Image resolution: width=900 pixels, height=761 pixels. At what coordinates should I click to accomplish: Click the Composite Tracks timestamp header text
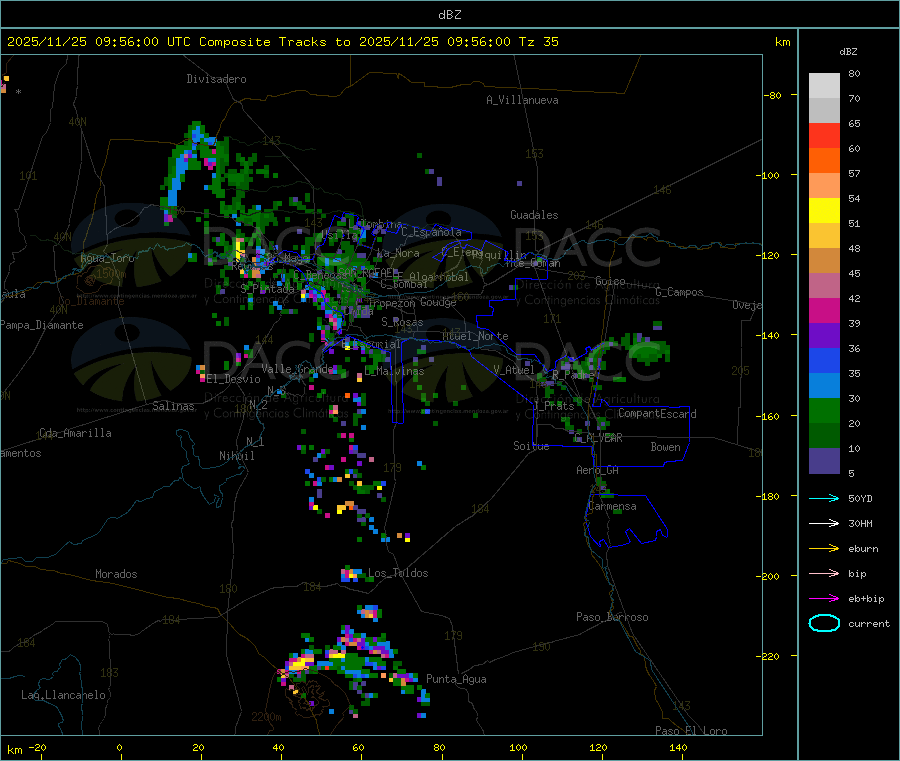[282, 41]
